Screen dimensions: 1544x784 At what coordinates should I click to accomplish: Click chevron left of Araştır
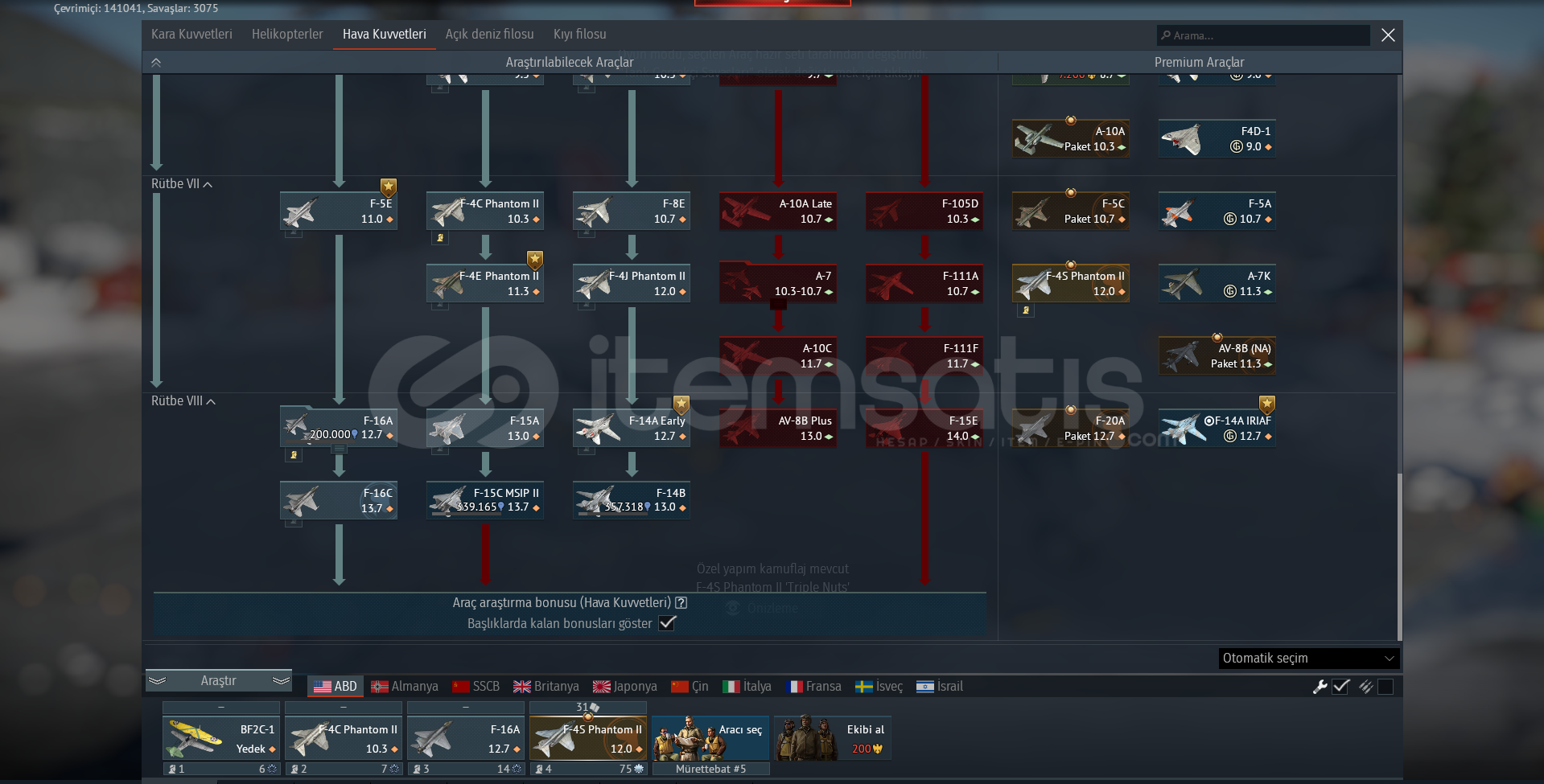coord(158,681)
